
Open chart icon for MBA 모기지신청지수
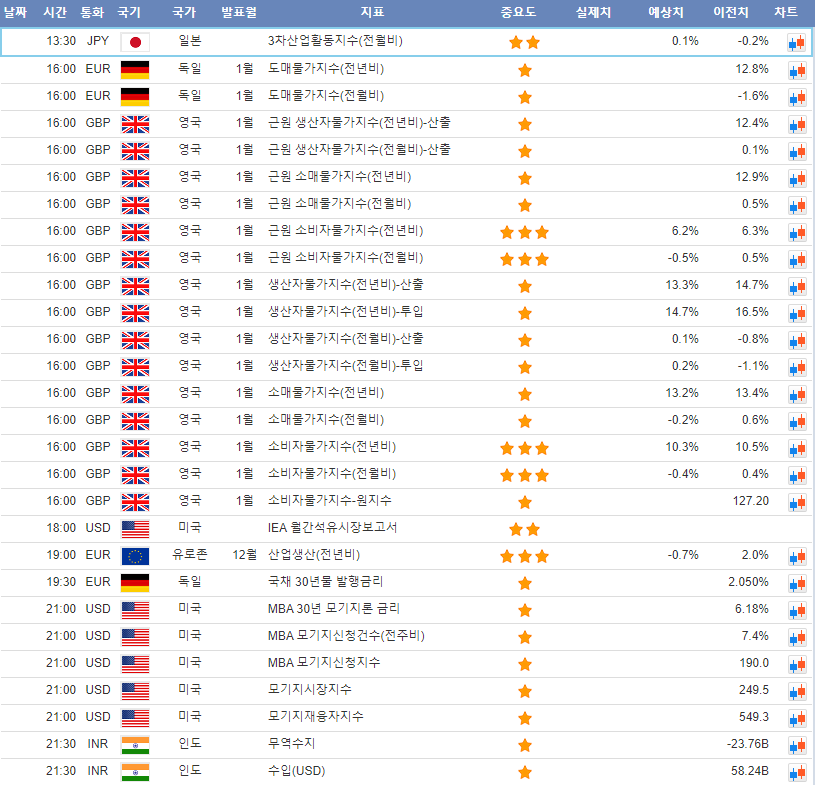pyautogui.click(x=796, y=664)
